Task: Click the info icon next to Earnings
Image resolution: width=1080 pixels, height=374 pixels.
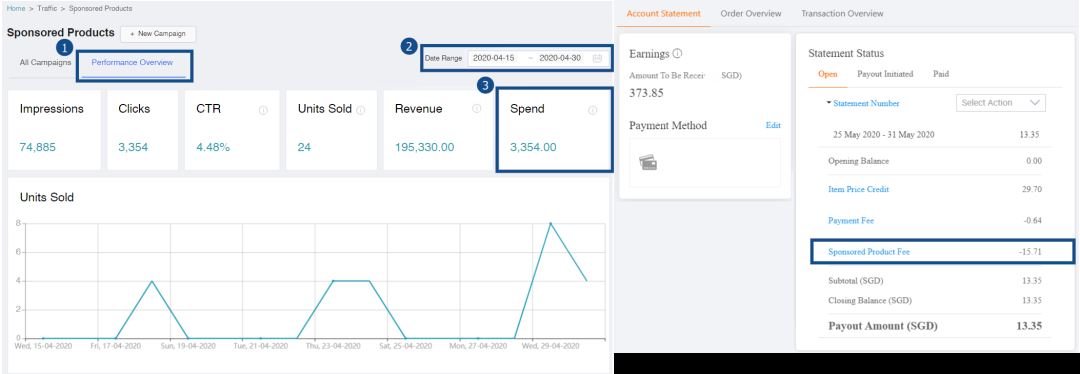Action: pos(677,53)
